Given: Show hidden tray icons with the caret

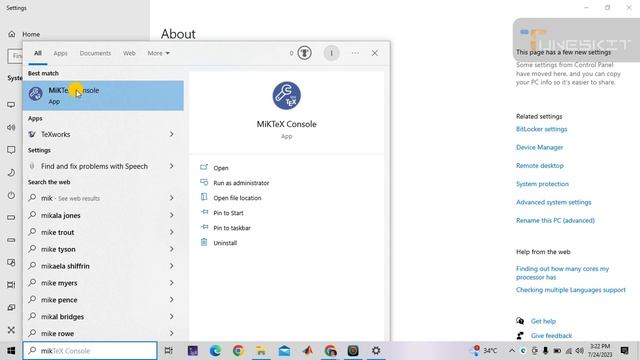Looking at the screenshot, I should pos(512,351).
